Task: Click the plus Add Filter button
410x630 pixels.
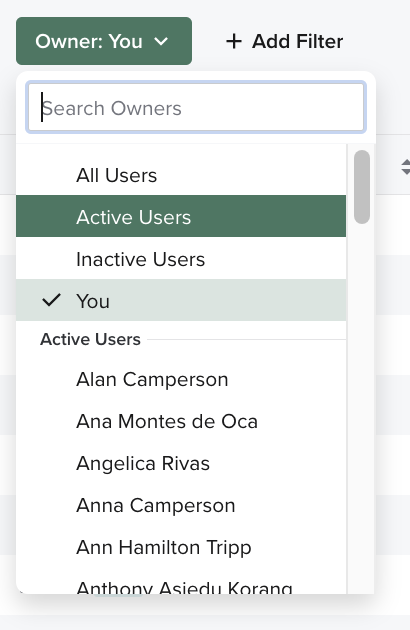Action: [284, 41]
